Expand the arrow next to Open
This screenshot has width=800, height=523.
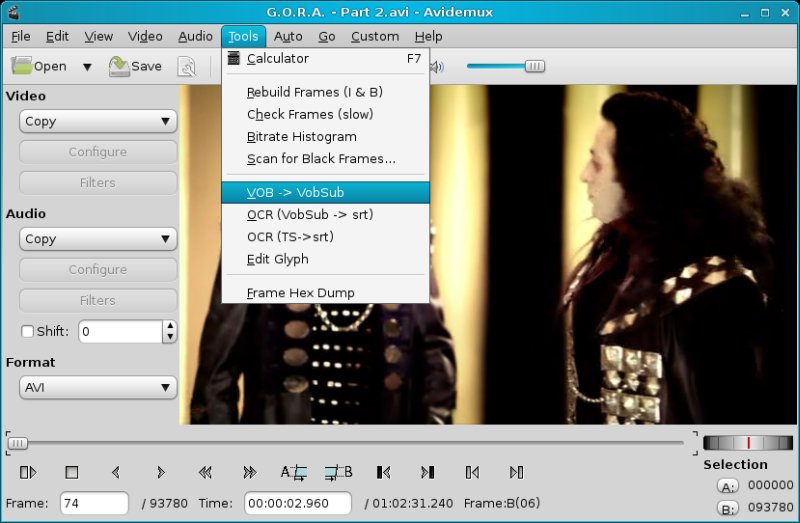click(87, 67)
